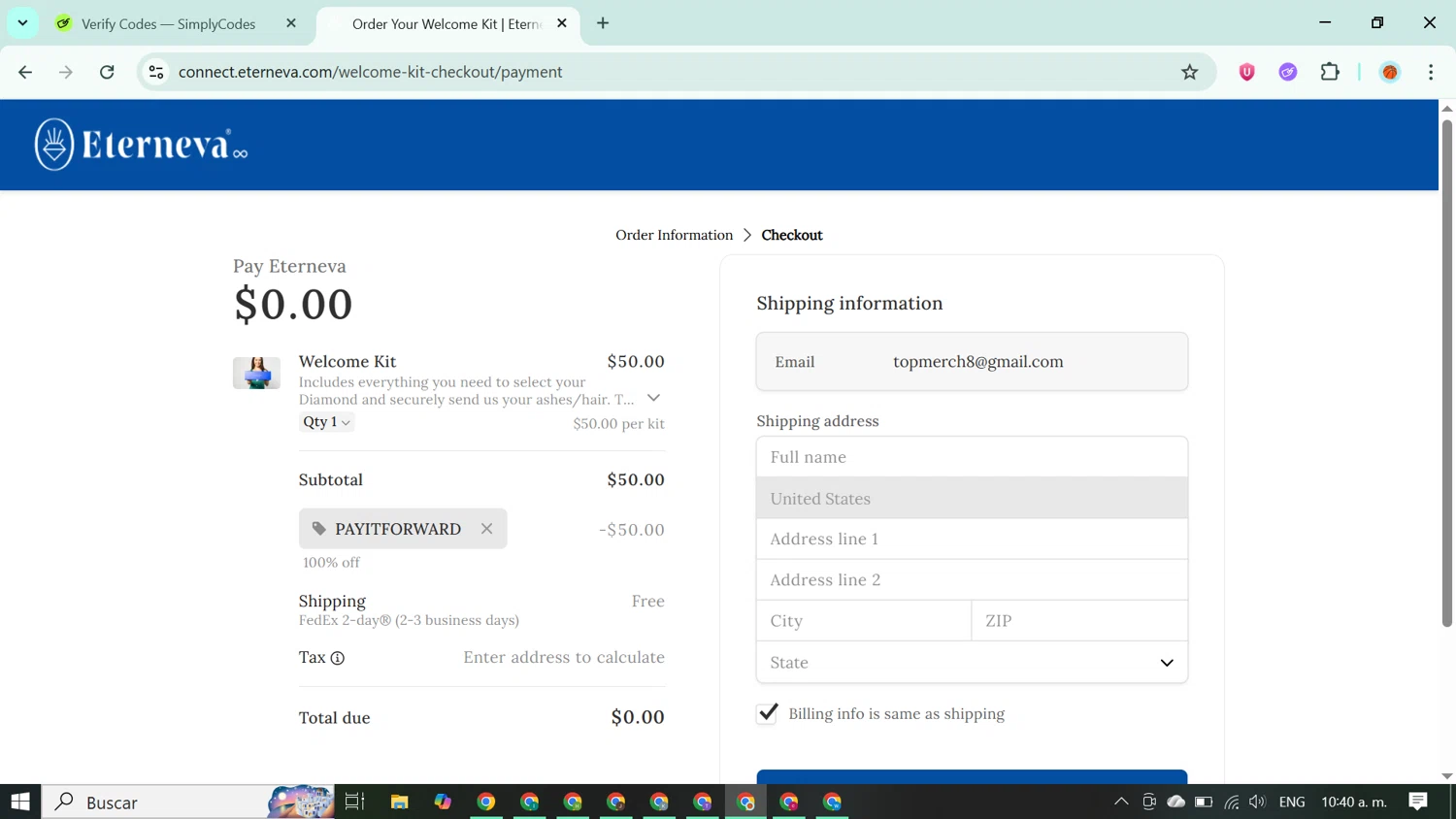
Task: Switch to Verify Codes SimplyCodes tab
Action: (168, 23)
